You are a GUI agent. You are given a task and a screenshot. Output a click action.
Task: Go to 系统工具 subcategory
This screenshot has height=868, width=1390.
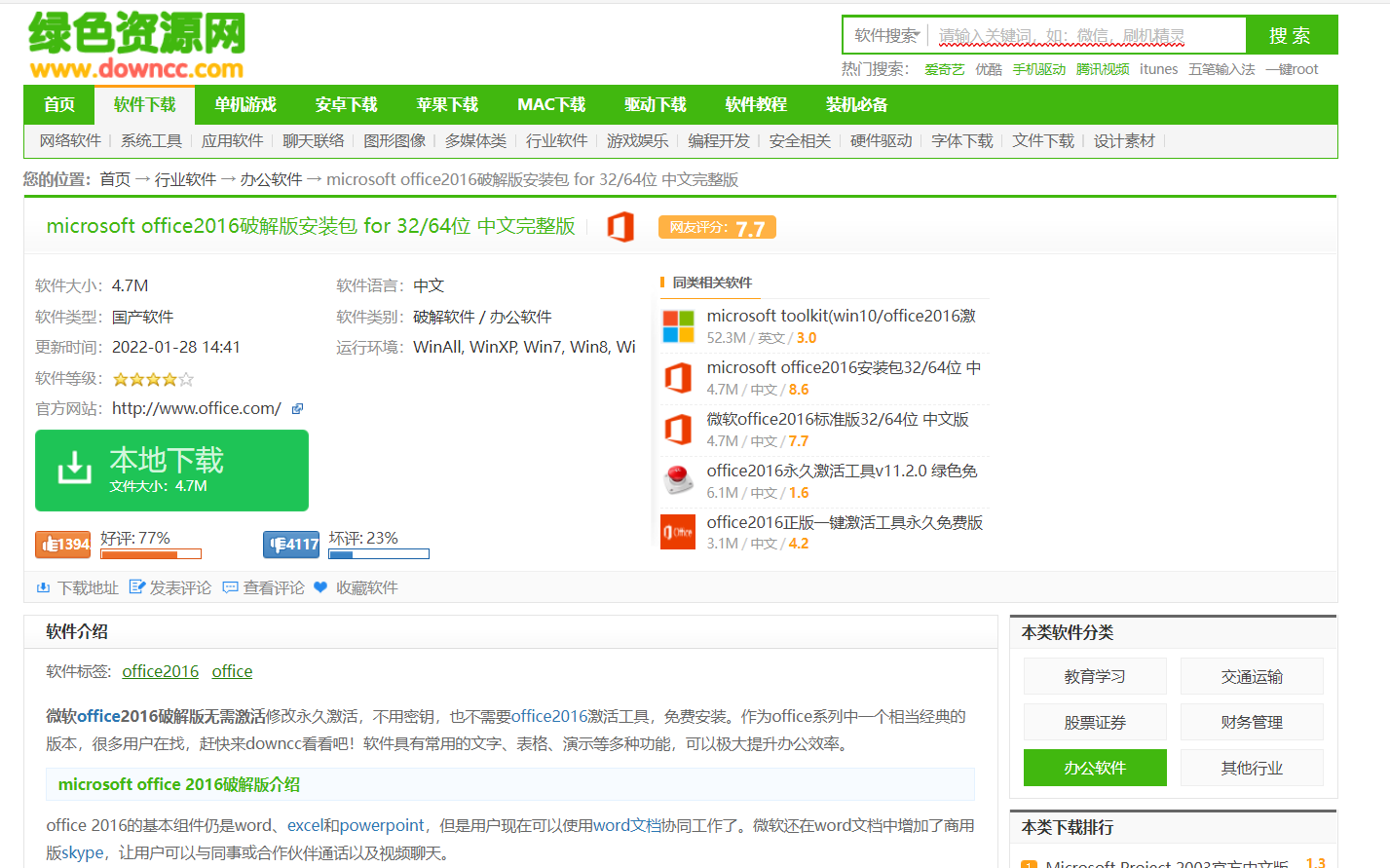point(151,141)
